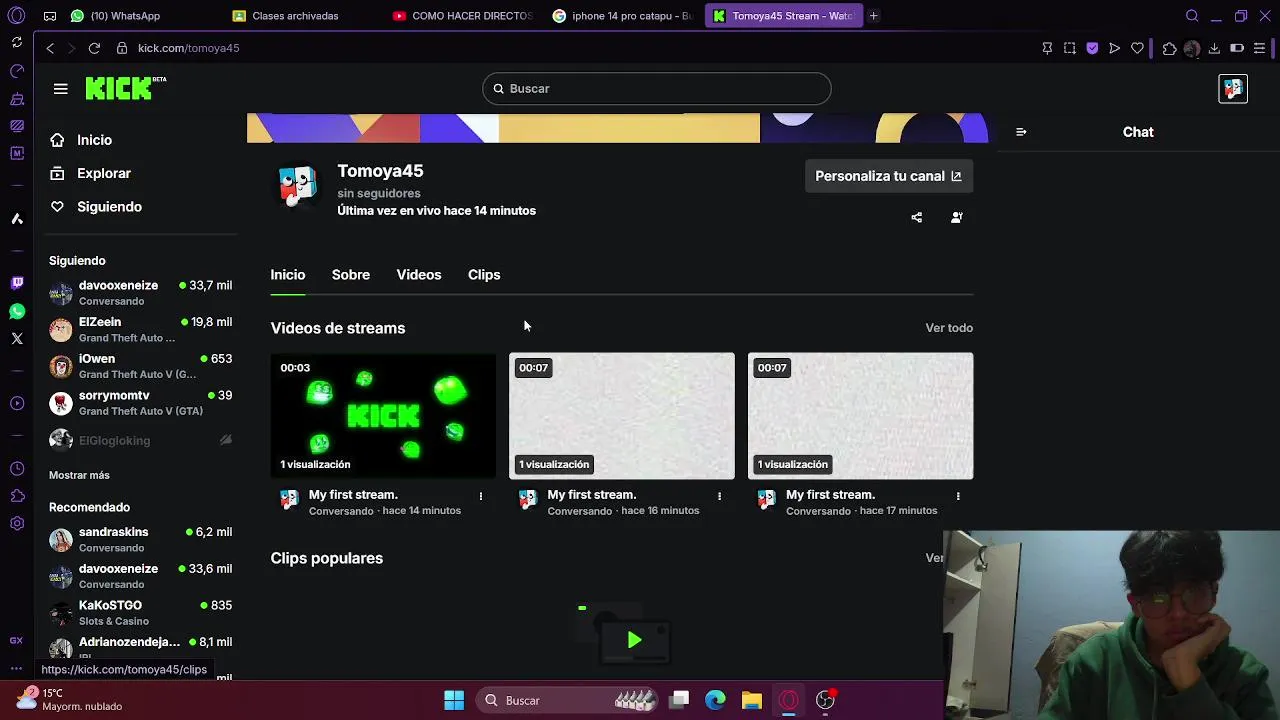
Task: Open Opera sidebar Settings gear
Action: pos(17,523)
